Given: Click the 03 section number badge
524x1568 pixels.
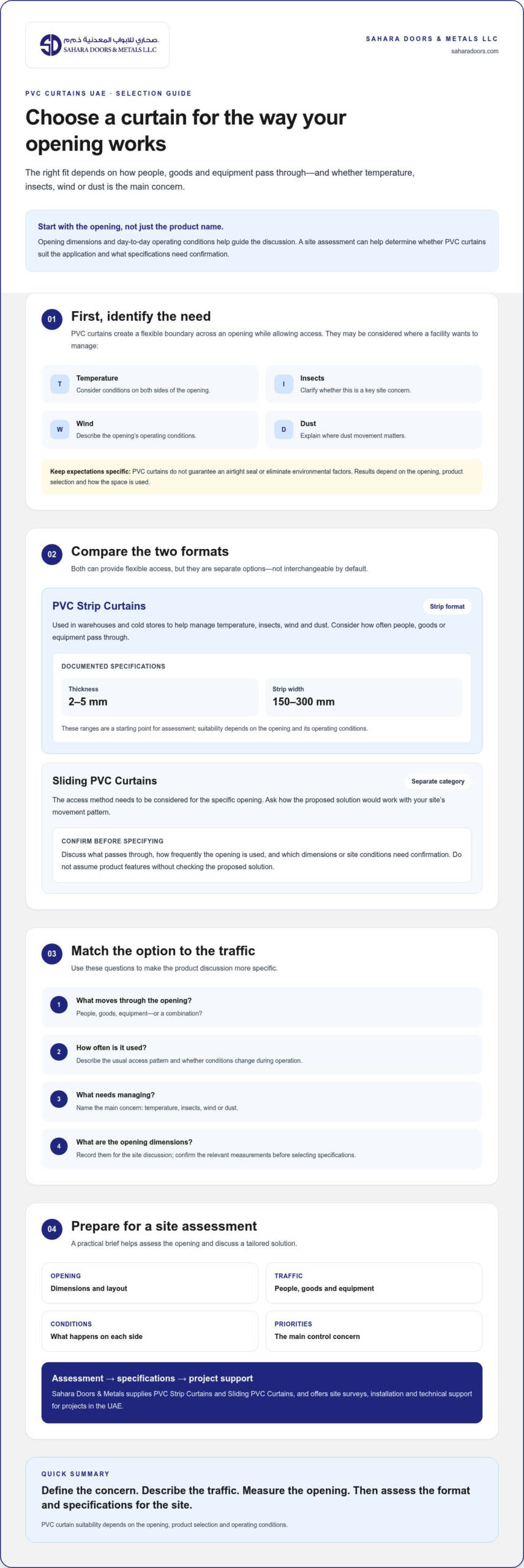Looking at the screenshot, I should pos(52,954).
